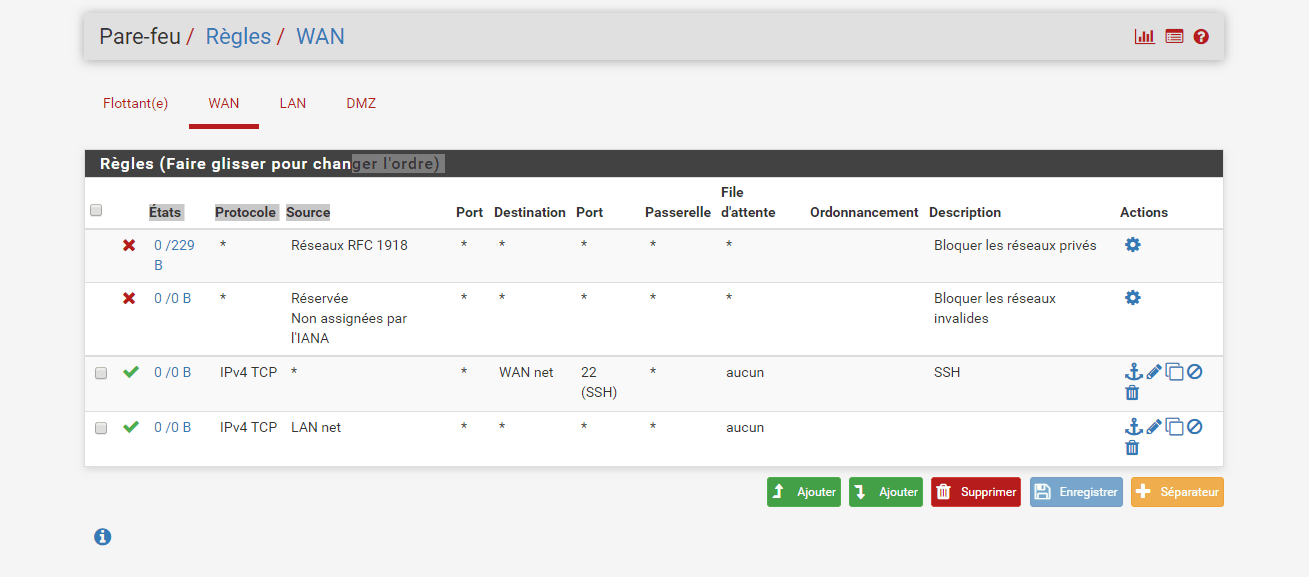Add rule to end of list (down arrow Ajouter)
The width and height of the screenshot is (1309, 577).
[886, 492]
